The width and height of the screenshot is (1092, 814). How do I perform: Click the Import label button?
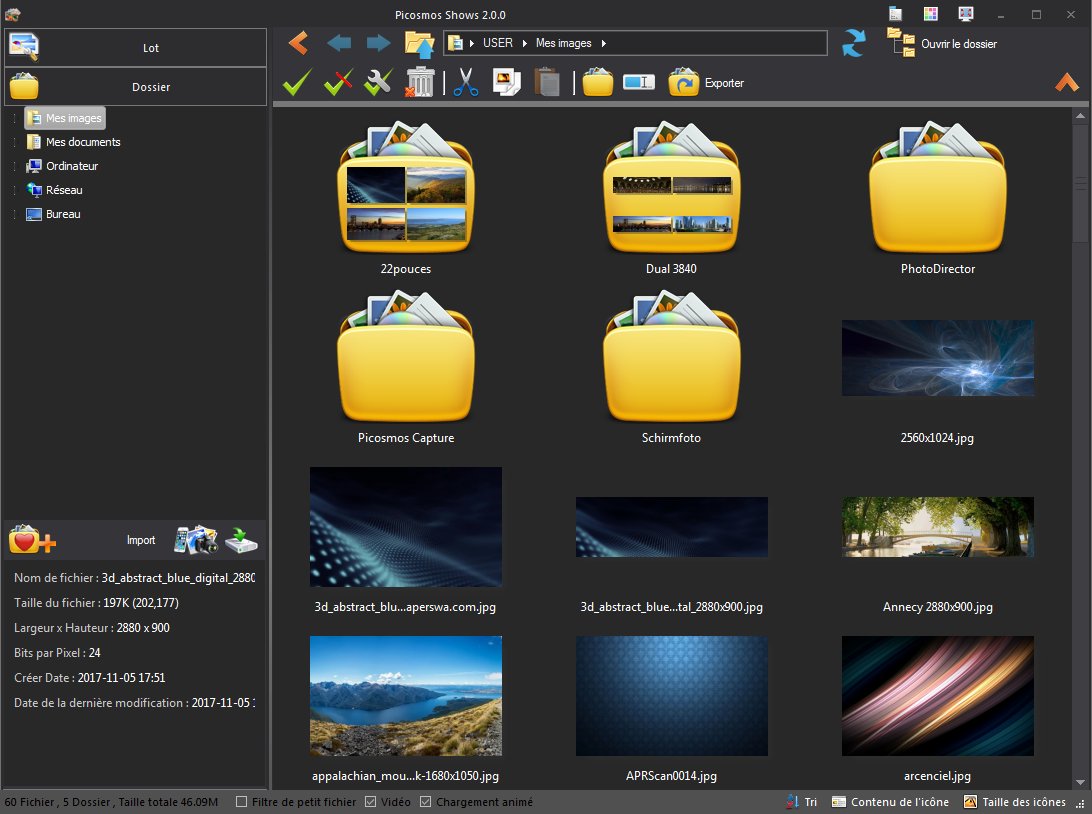141,540
